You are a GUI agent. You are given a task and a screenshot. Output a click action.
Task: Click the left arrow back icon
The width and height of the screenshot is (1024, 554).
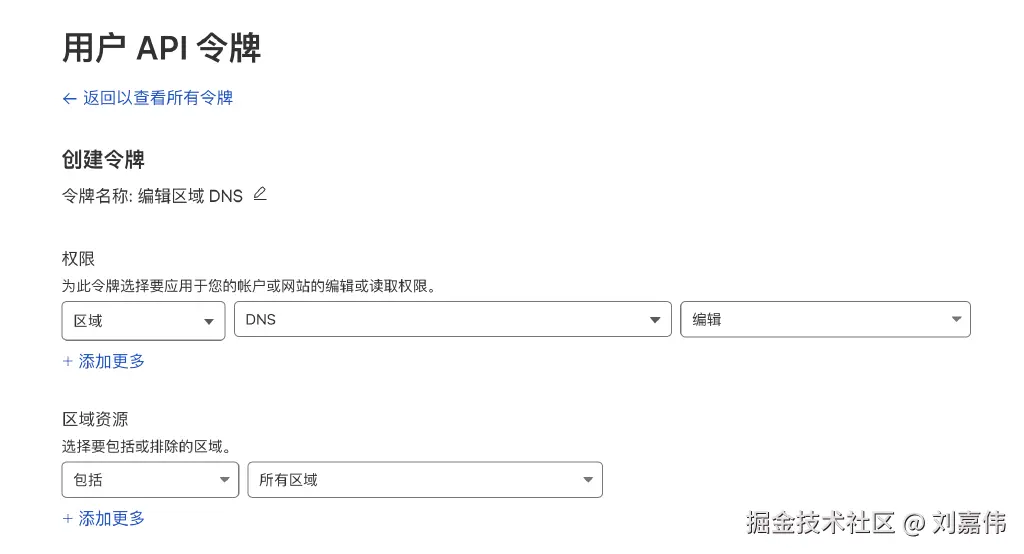pyautogui.click(x=69, y=98)
